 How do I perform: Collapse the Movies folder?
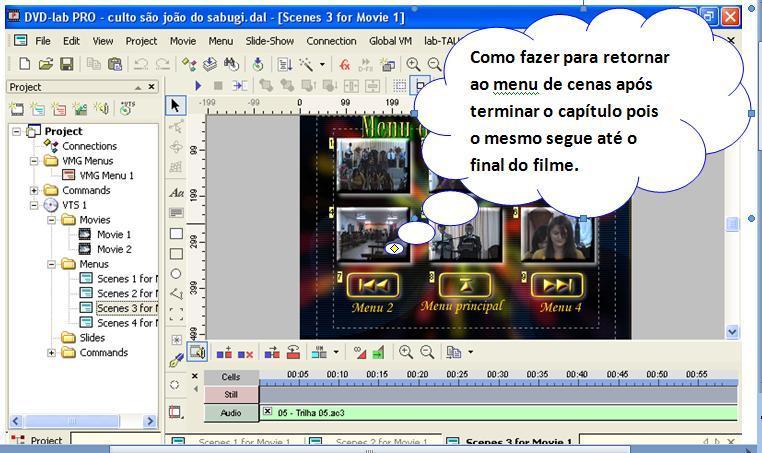tap(52, 220)
